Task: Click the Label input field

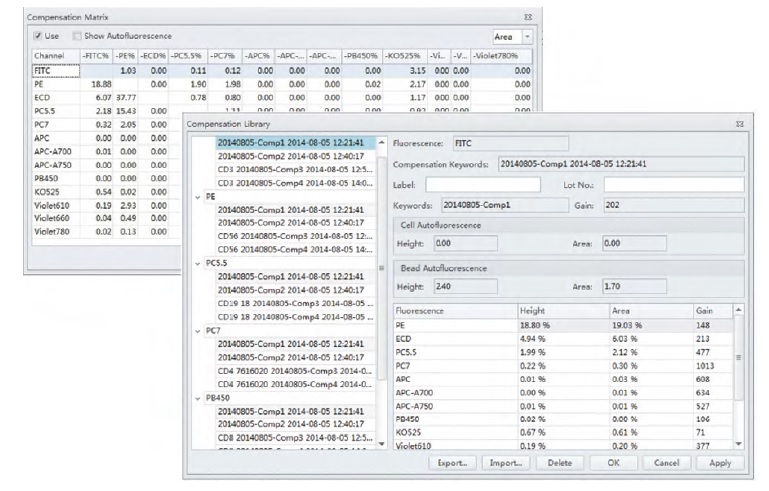Action: (x=483, y=185)
